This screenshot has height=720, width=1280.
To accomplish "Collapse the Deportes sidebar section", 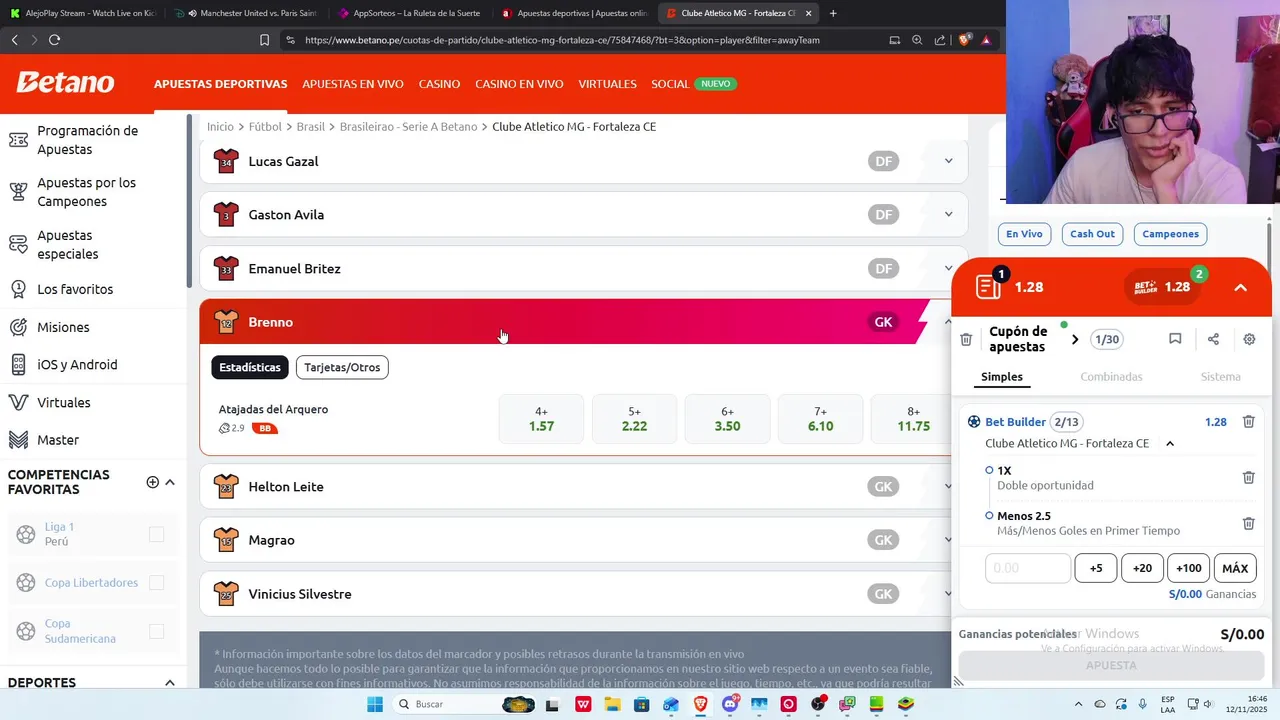I will [170, 682].
